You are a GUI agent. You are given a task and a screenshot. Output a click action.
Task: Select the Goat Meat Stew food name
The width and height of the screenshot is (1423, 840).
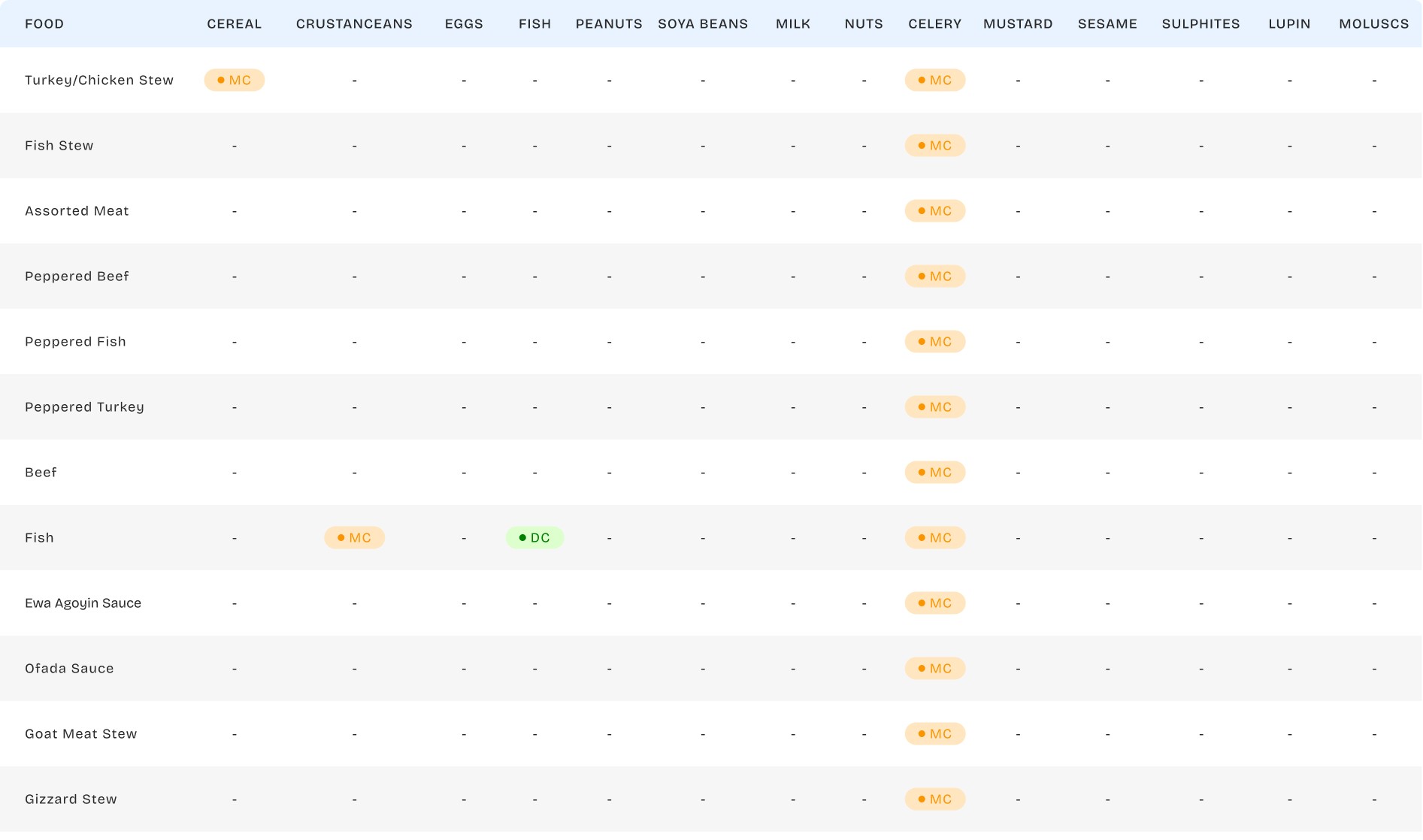click(81, 734)
